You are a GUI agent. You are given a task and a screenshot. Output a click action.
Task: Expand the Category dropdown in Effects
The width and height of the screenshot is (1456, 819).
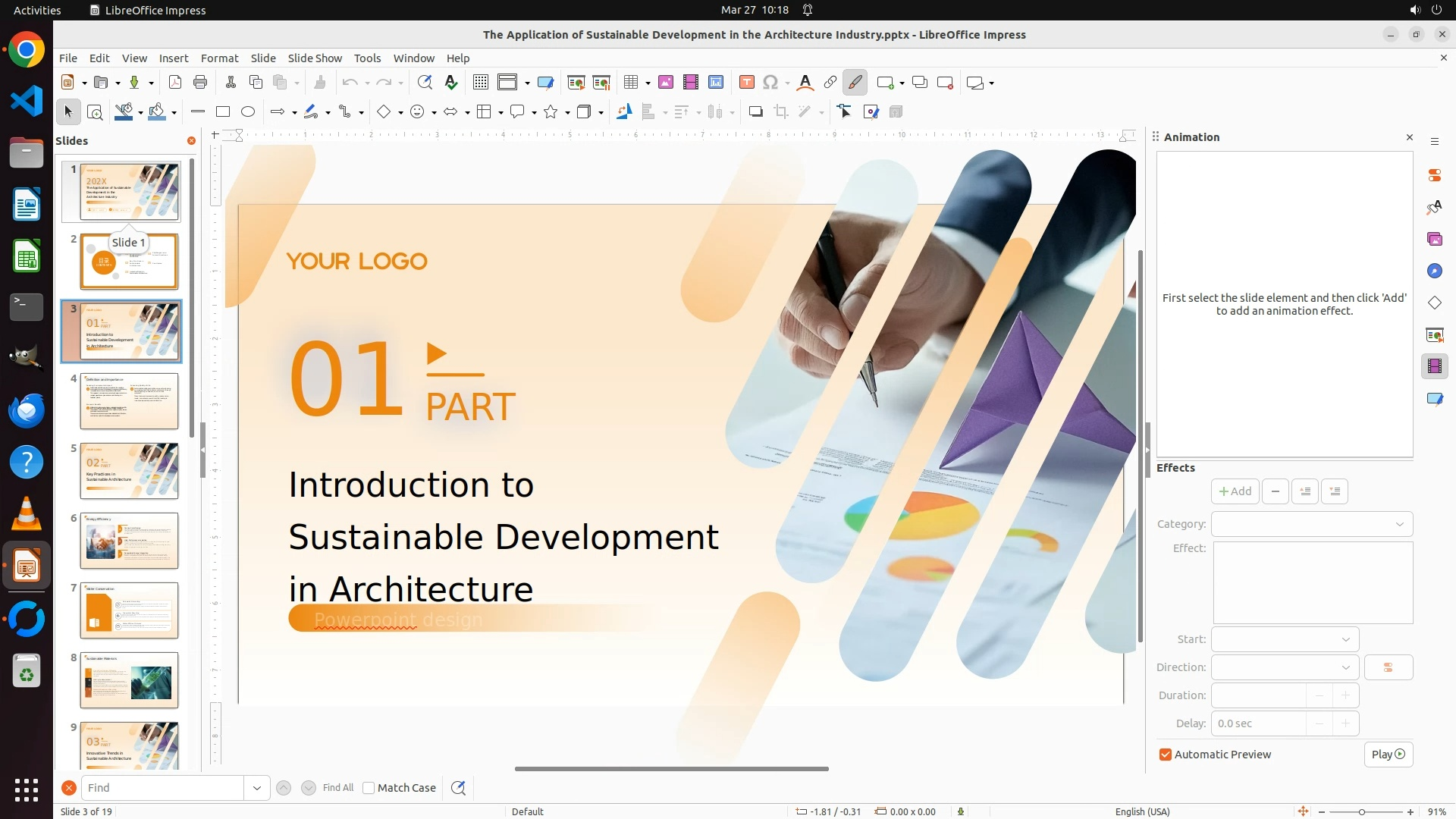click(1399, 524)
